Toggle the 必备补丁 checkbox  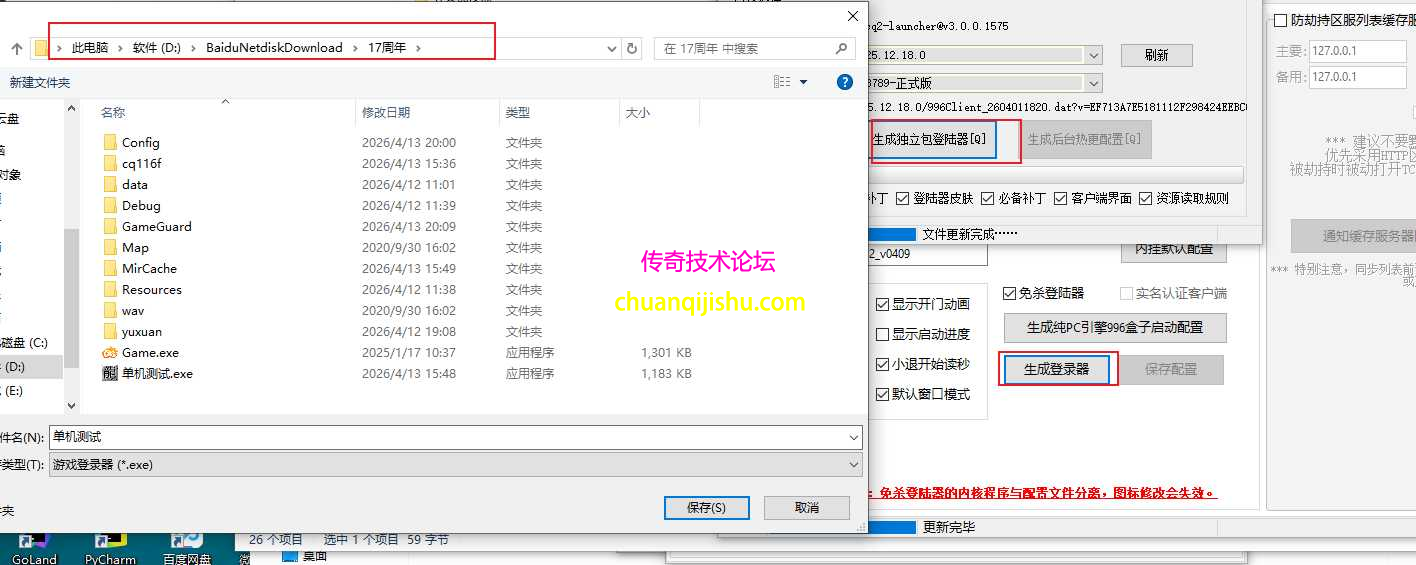[x=988, y=198]
